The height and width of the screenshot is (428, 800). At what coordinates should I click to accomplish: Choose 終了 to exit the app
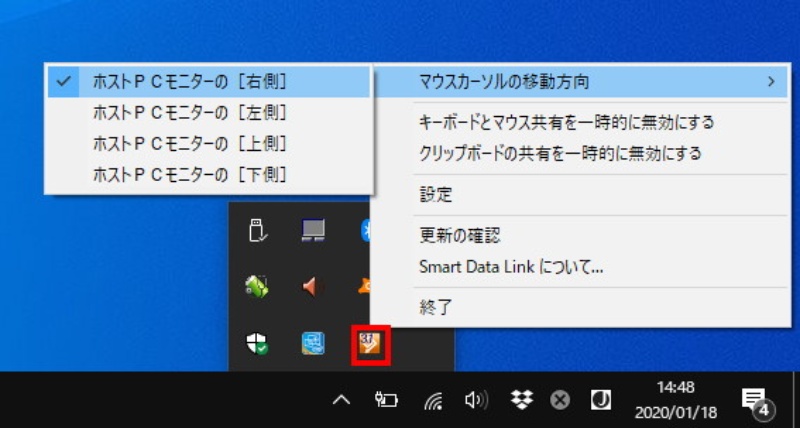tap(581, 308)
